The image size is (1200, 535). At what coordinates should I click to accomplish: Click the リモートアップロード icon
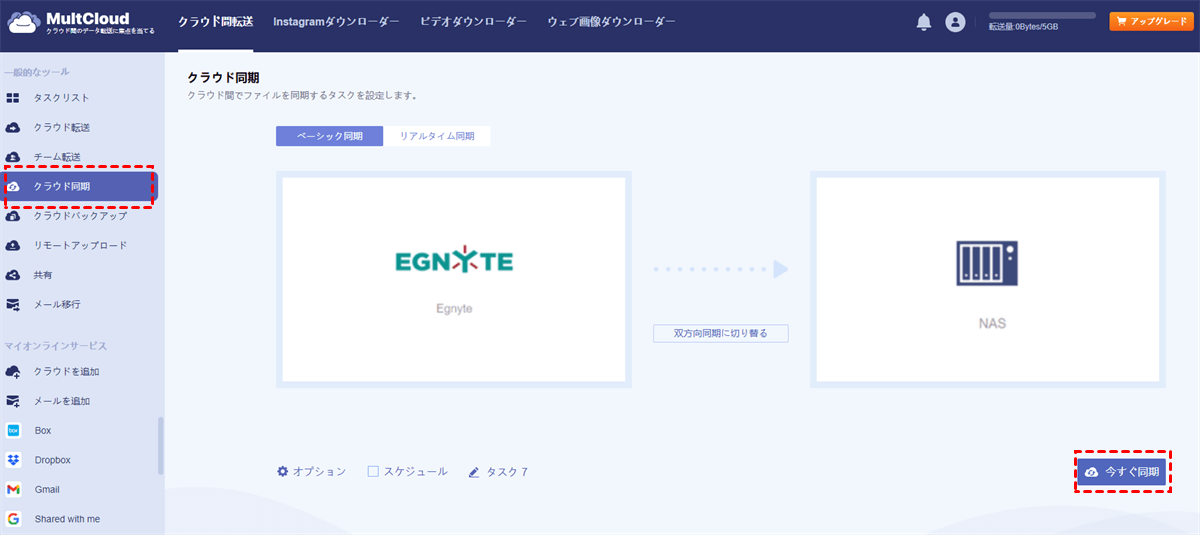13,245
